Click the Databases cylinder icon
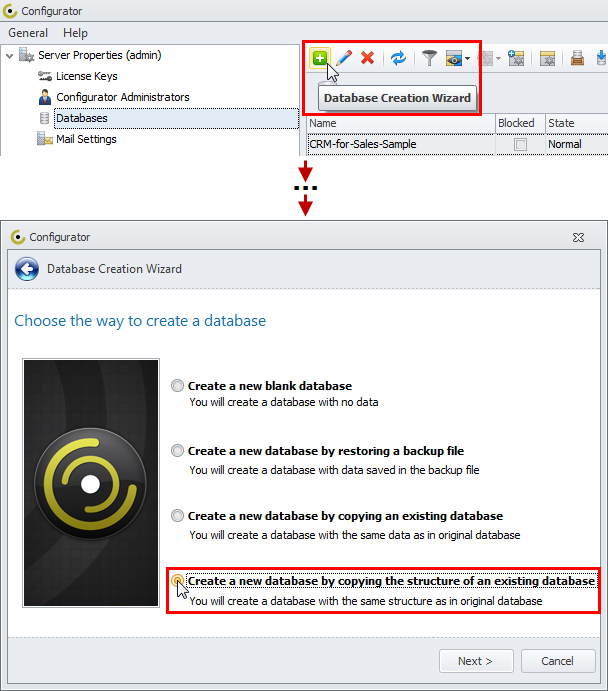The width and height of the screenshot is (608, 691). point(44,118)
